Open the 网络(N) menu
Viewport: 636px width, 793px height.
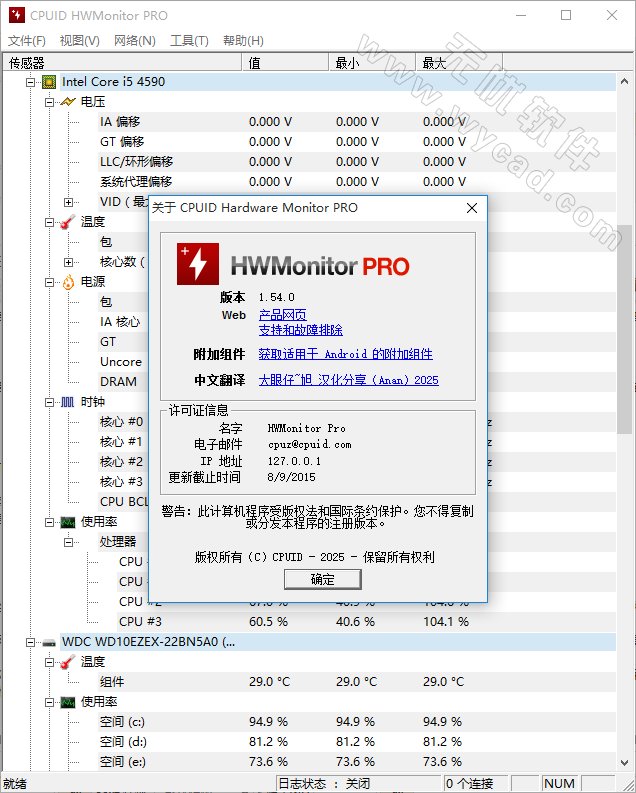point(134,40)
